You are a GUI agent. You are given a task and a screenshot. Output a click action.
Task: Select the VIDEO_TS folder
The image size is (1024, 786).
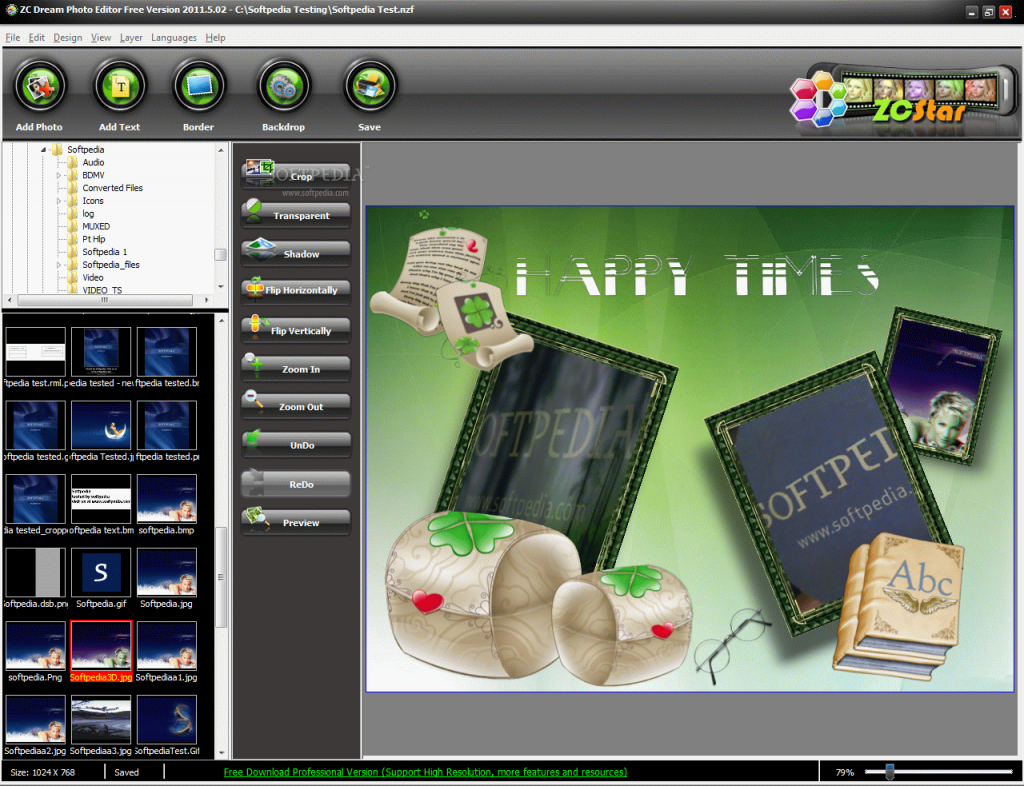pos(102,290)
